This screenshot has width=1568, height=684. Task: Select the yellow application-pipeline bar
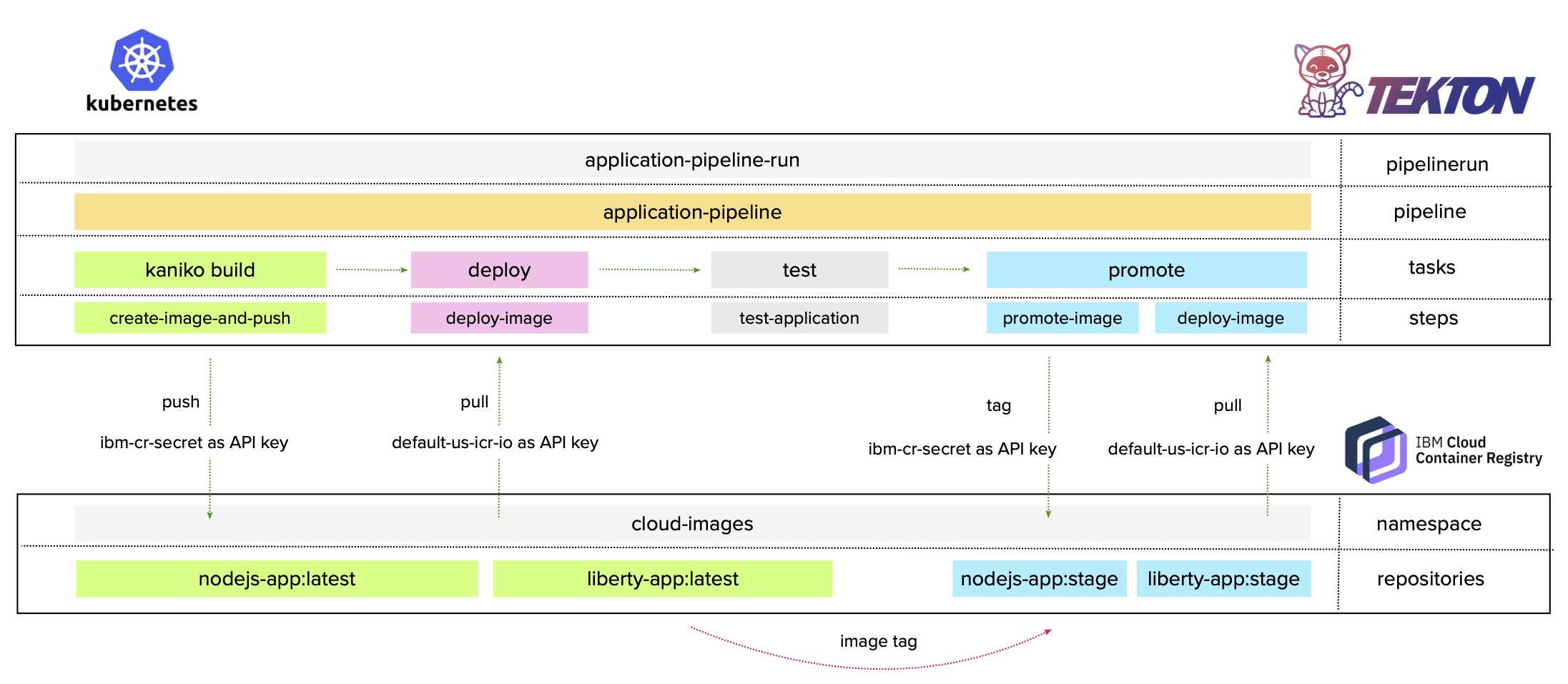point(692,212)
